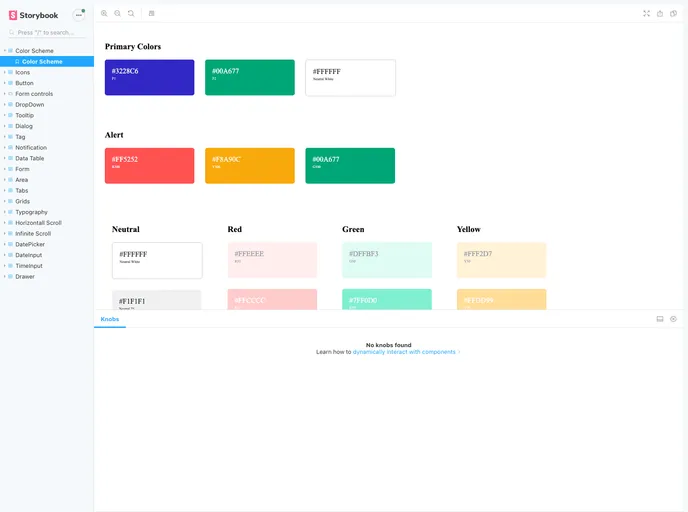Image resolution: width=688 pixels, height=512 pixels.
Task: Reset zoom with the toolbar icon
Action: pos(131,14)
